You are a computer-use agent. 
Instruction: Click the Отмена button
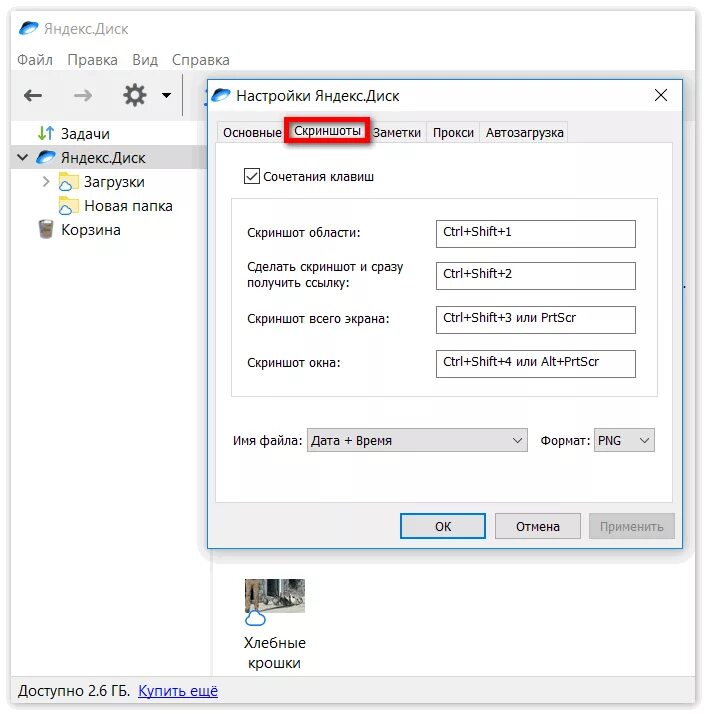pos(537,526)
